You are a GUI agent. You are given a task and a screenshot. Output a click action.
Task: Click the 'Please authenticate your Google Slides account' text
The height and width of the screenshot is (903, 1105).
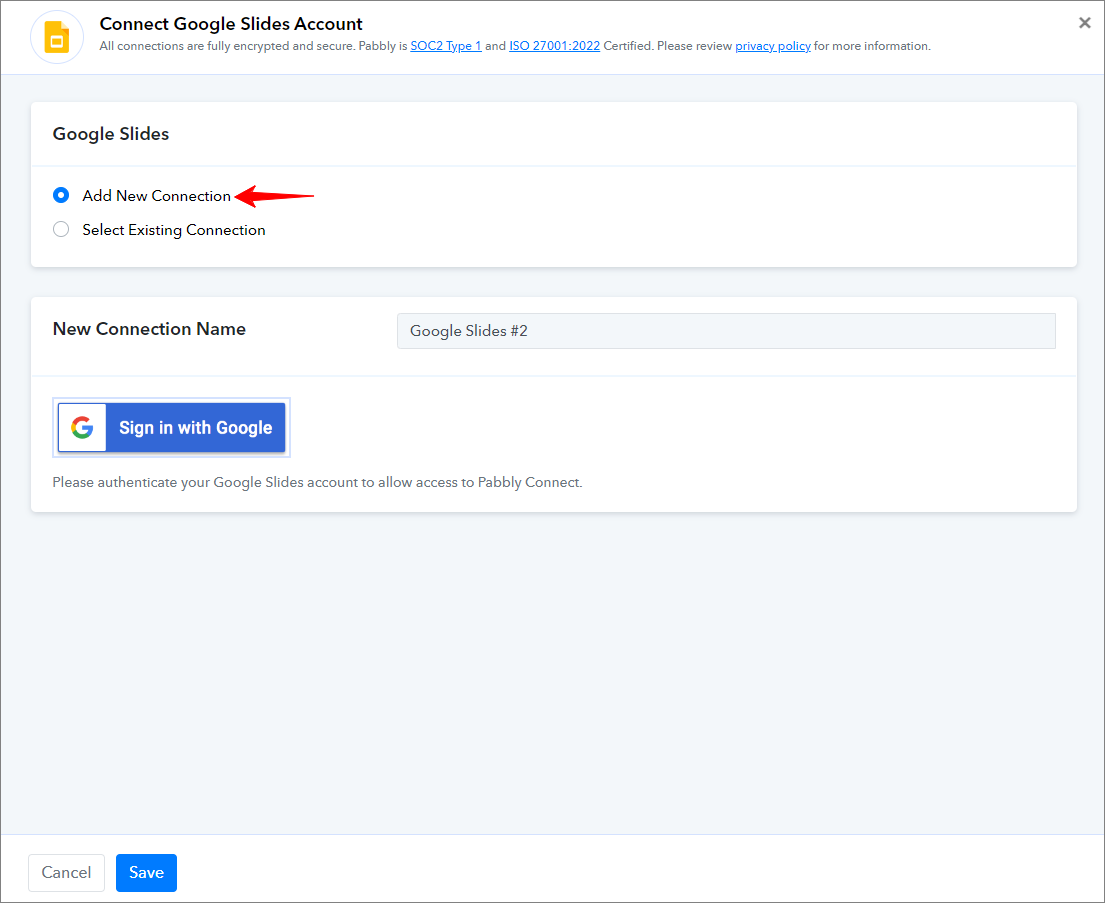(x=317, y=482)
